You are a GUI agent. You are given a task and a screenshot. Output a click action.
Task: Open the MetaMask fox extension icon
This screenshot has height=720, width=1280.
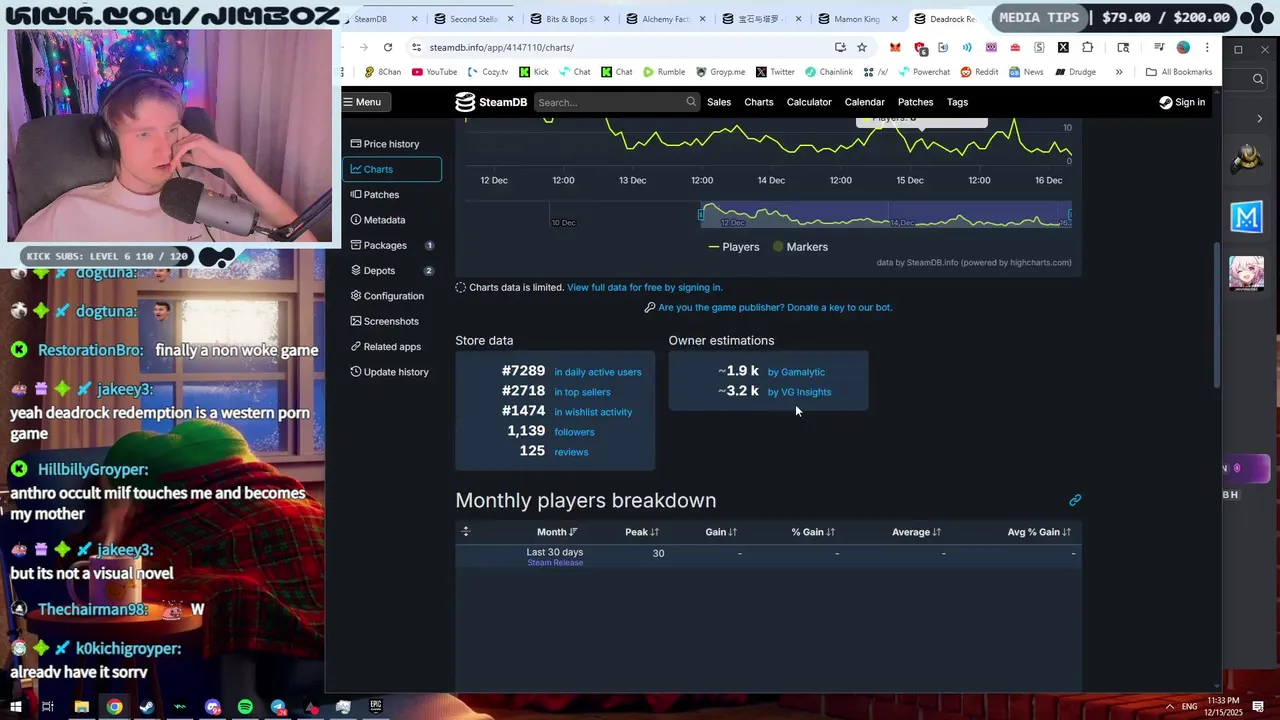pyautogui.click(x=895, y=47)
